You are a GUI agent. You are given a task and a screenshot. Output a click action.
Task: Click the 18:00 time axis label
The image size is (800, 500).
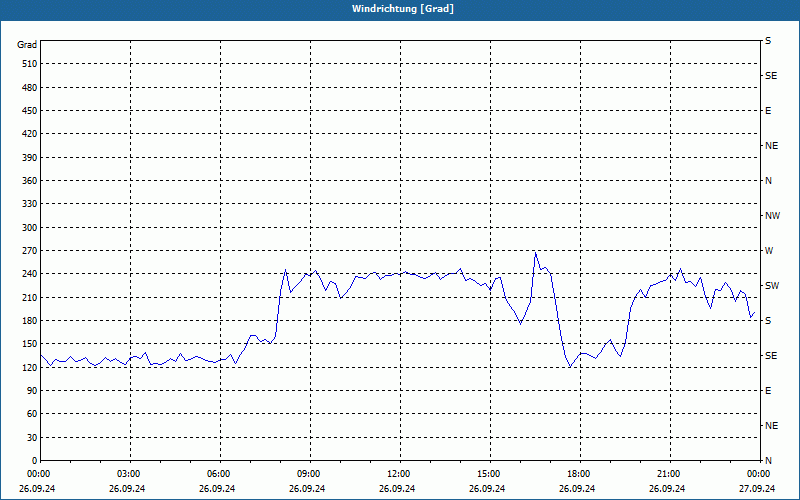[x=579, y=474]
